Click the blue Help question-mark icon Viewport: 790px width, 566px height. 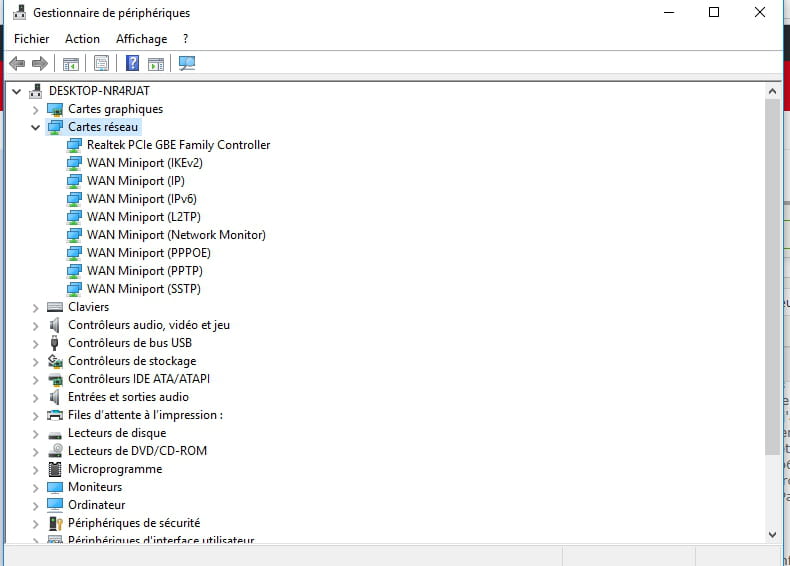coord(132,63)
